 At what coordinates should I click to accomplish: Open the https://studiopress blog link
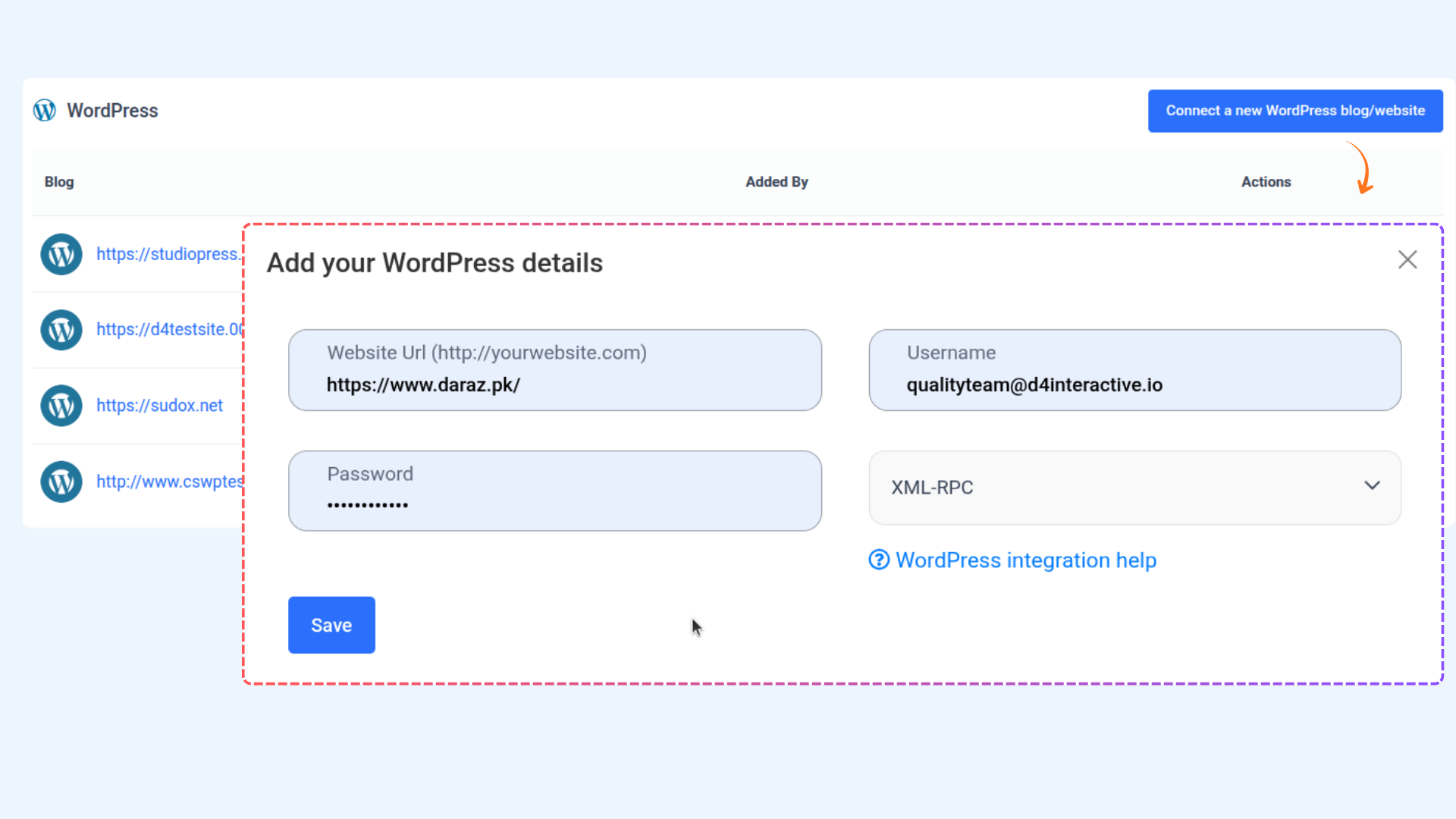[x=168, y=254]
